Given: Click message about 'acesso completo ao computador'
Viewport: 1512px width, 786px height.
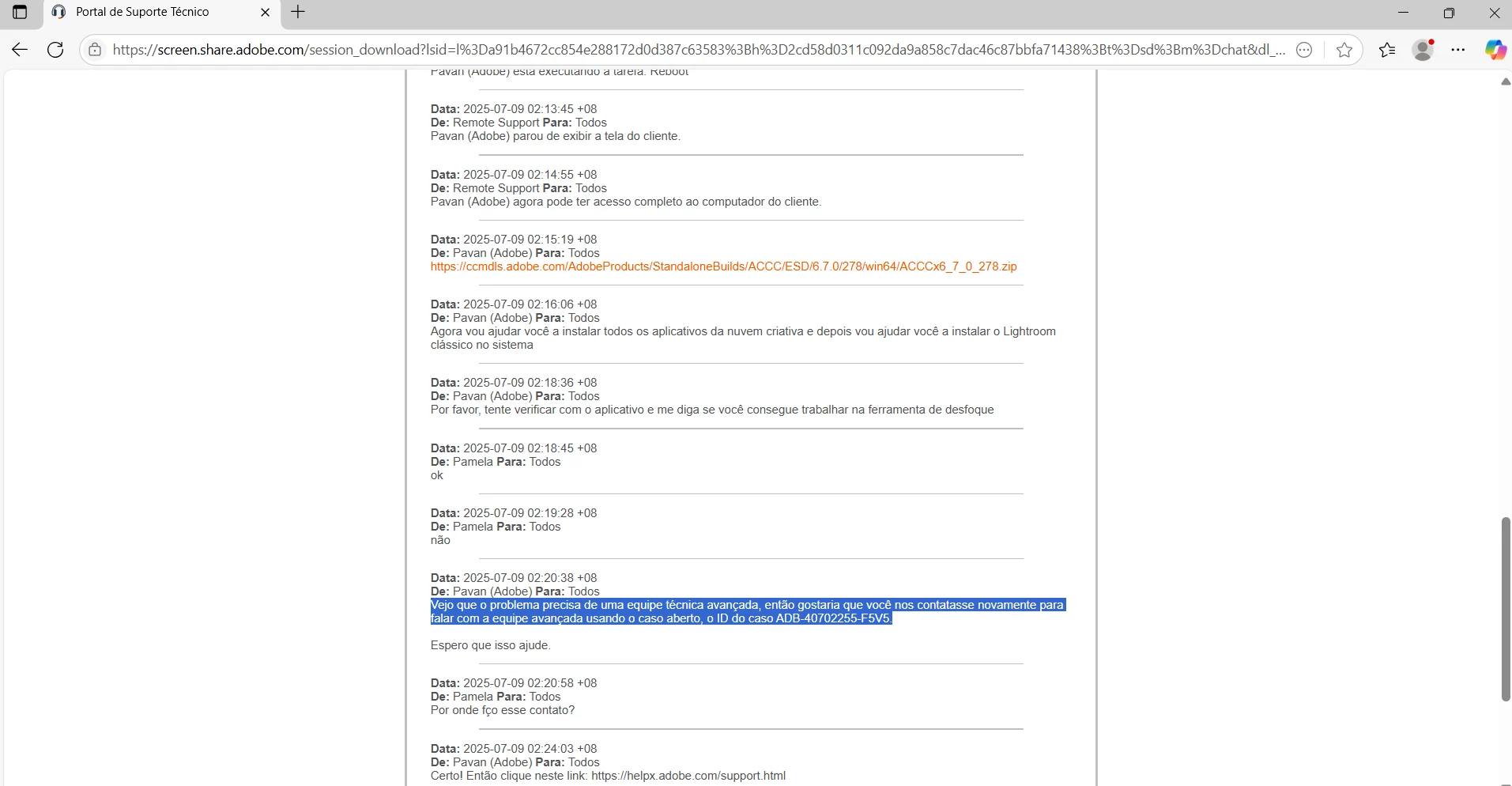Looking at the screenshot, I should (626, 202).
